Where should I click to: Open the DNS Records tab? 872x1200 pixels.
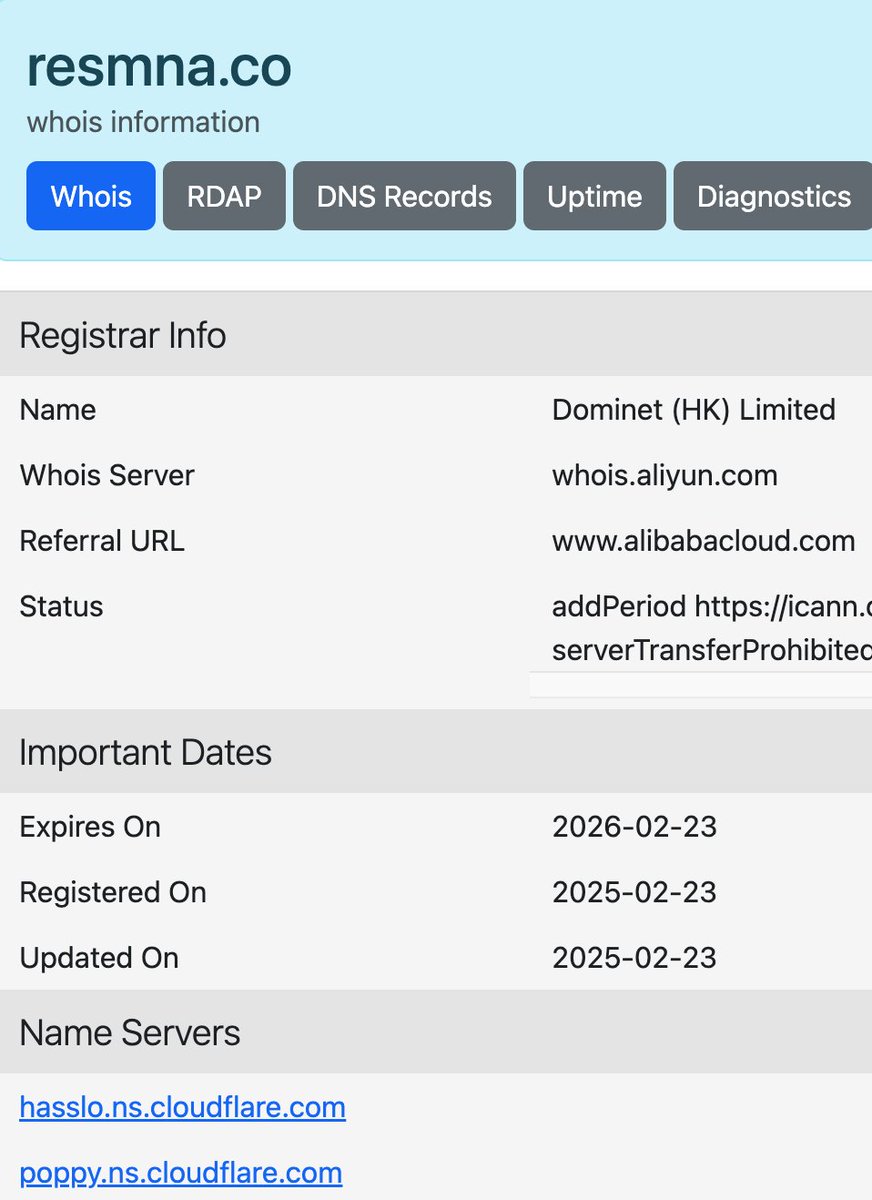[404, 196]
